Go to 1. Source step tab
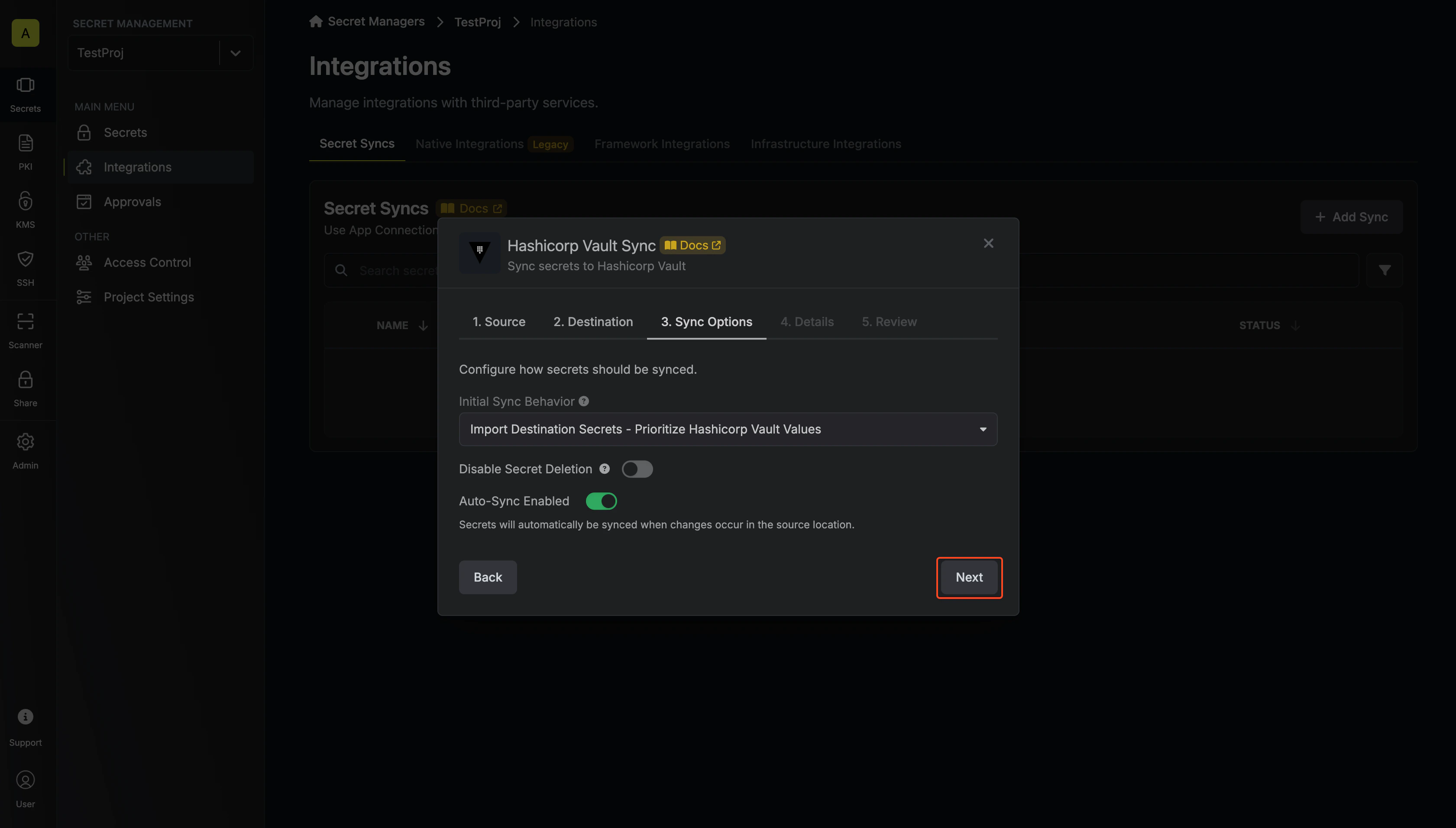This screenshot has height=828, width=1456. pyautogui.click(x=498, y=322)
